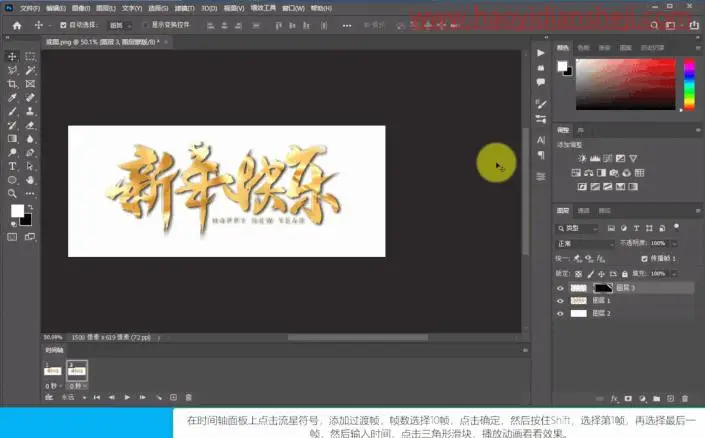Duplicate selected frame in Timeline
Screen dimensions: 705x438
coord(174,398)
